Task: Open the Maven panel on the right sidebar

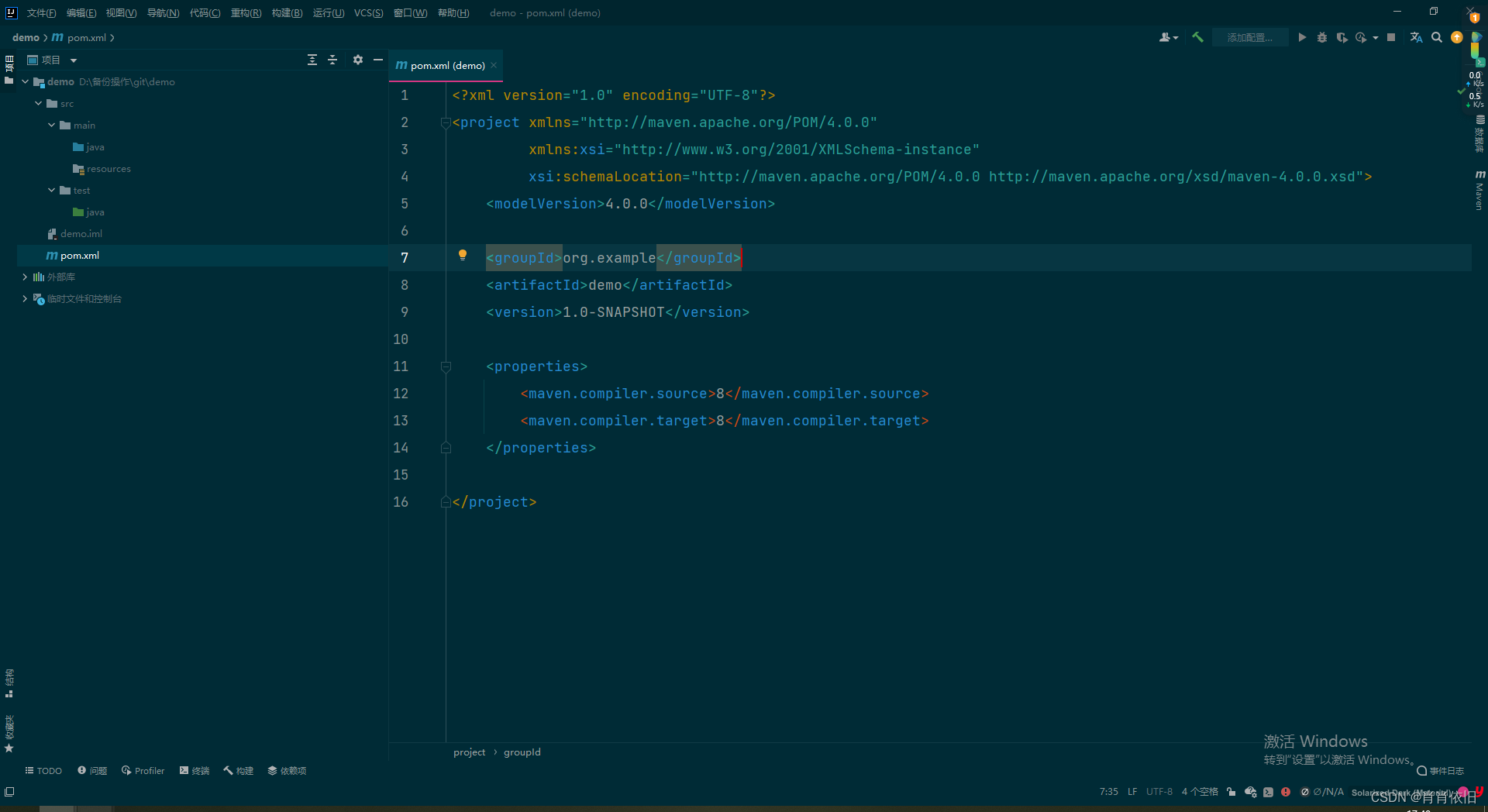Action: (1480, 190)
